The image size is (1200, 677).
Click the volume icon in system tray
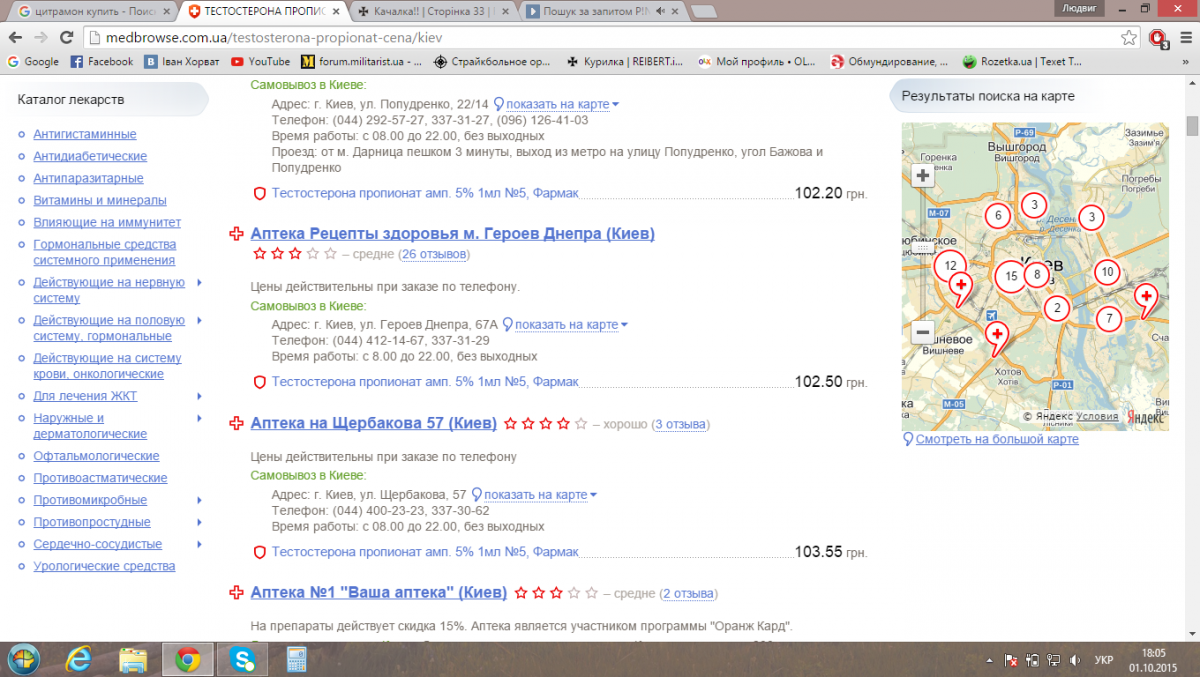[1074, 660]
